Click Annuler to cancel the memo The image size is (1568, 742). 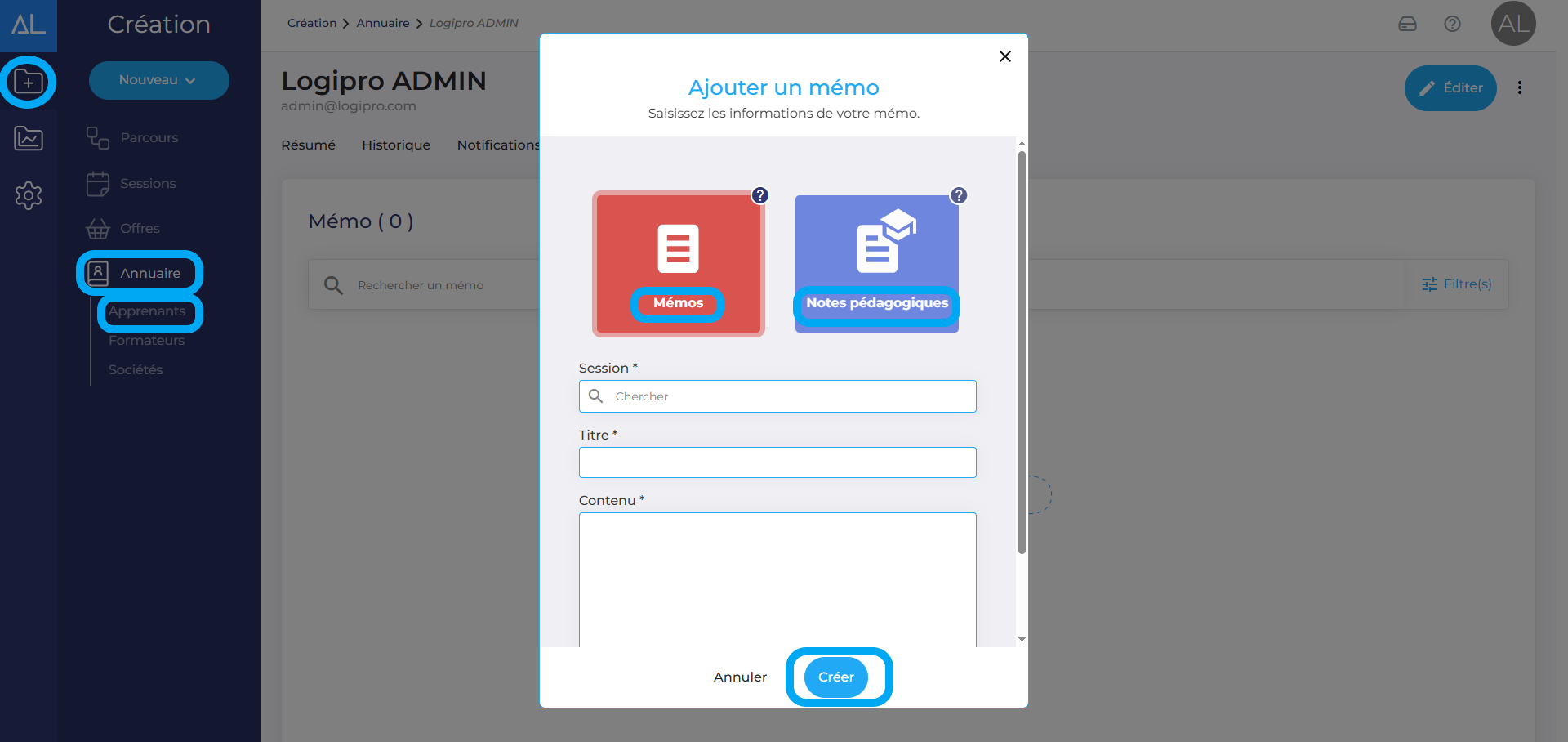point(740,677)
